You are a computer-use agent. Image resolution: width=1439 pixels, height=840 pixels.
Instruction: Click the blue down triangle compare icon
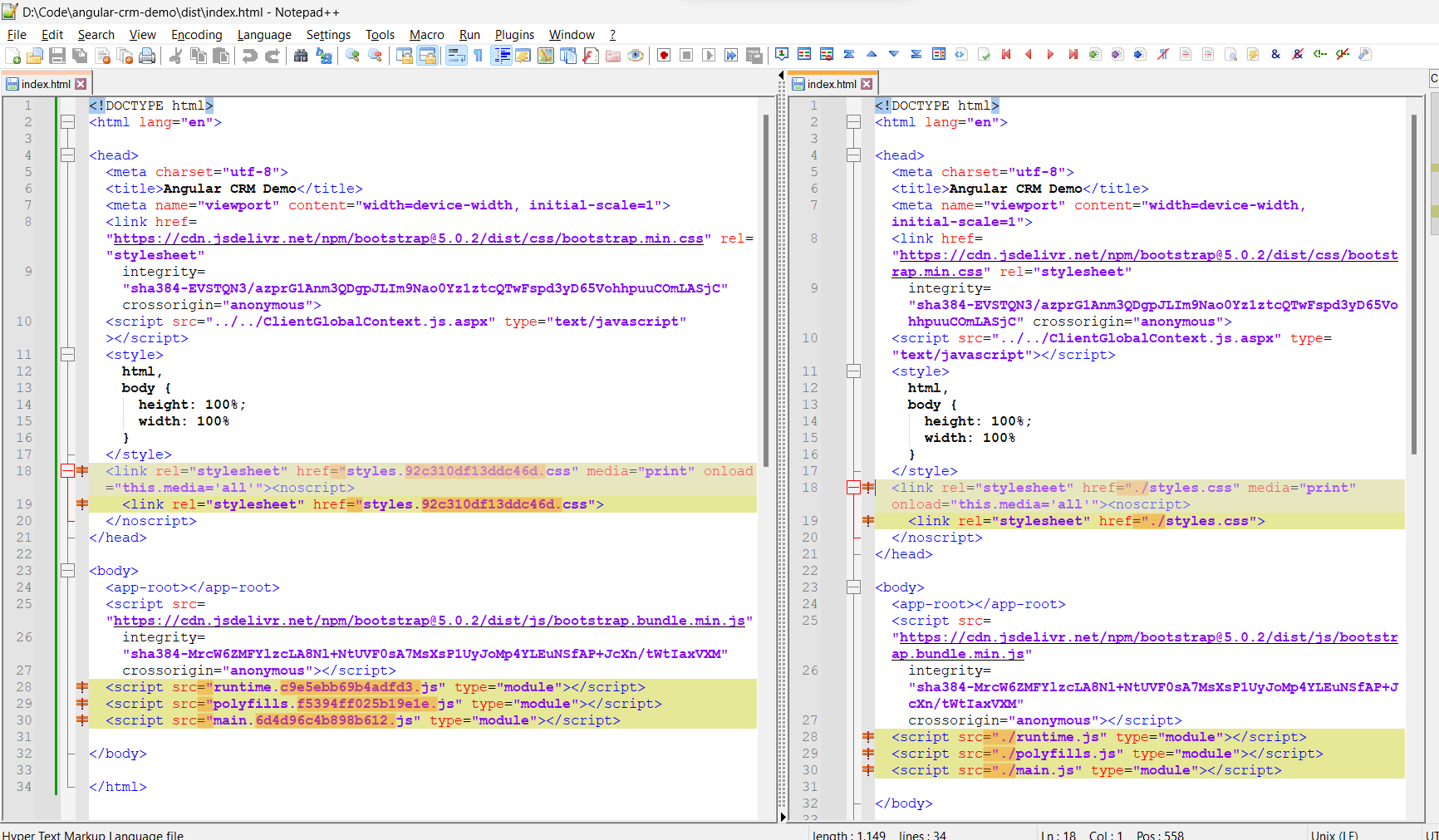pos(894,55)
